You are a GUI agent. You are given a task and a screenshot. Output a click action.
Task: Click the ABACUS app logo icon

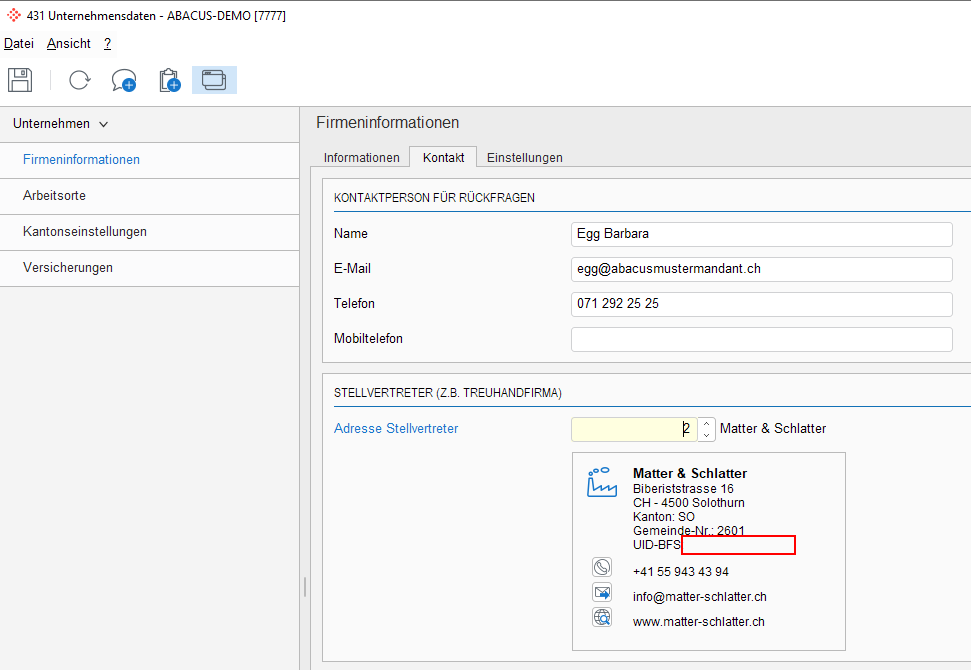tap(14, 15)
